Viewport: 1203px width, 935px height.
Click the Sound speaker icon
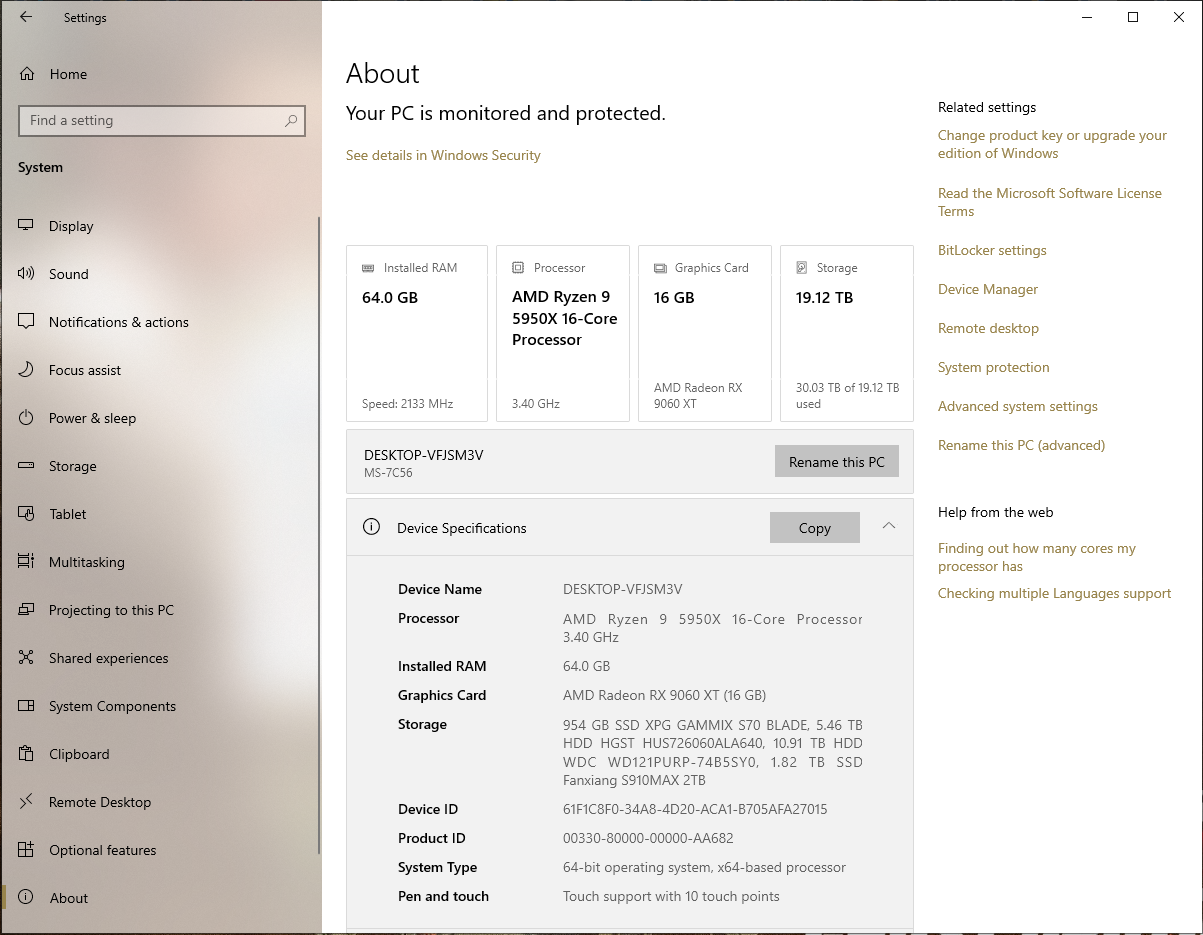pos(27,274)
